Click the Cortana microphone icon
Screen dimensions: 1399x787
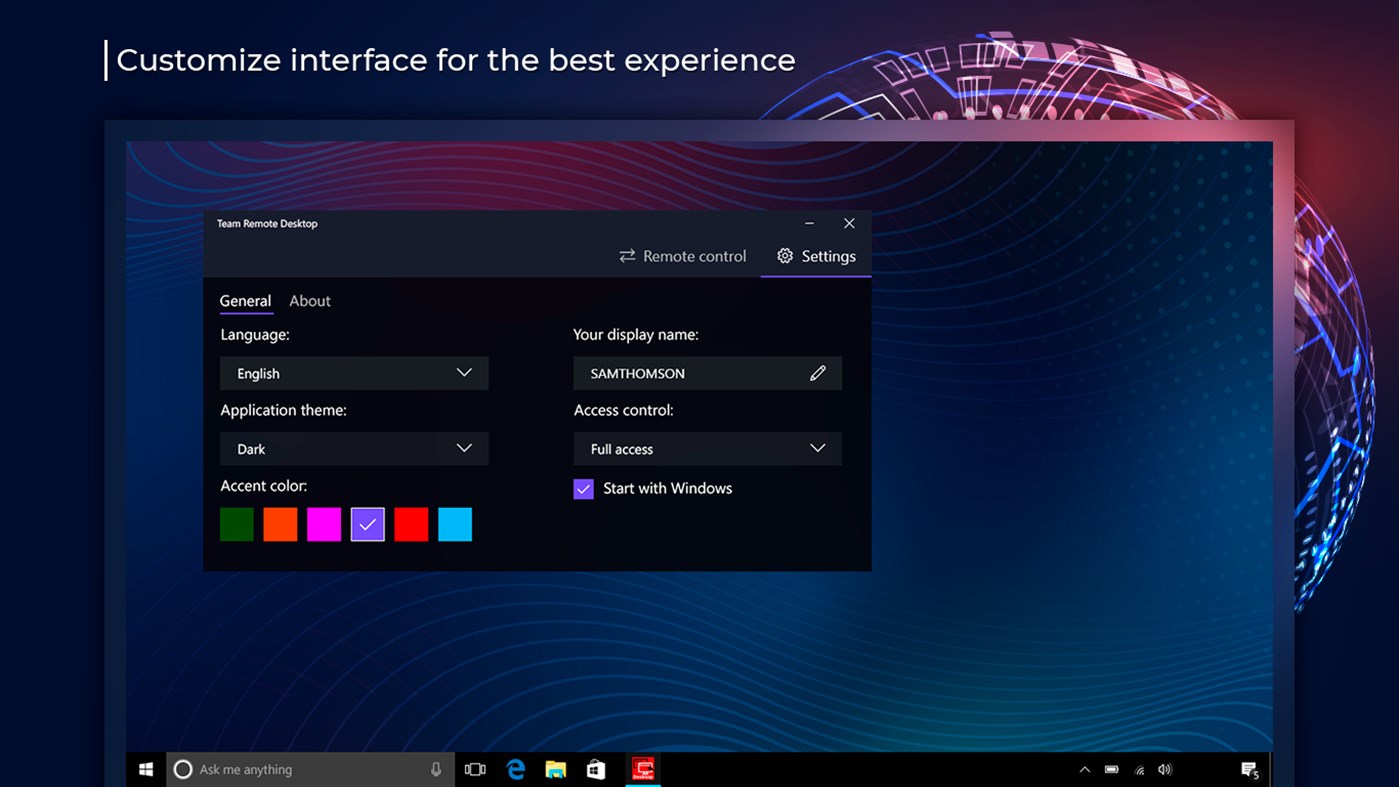(435, 769)
